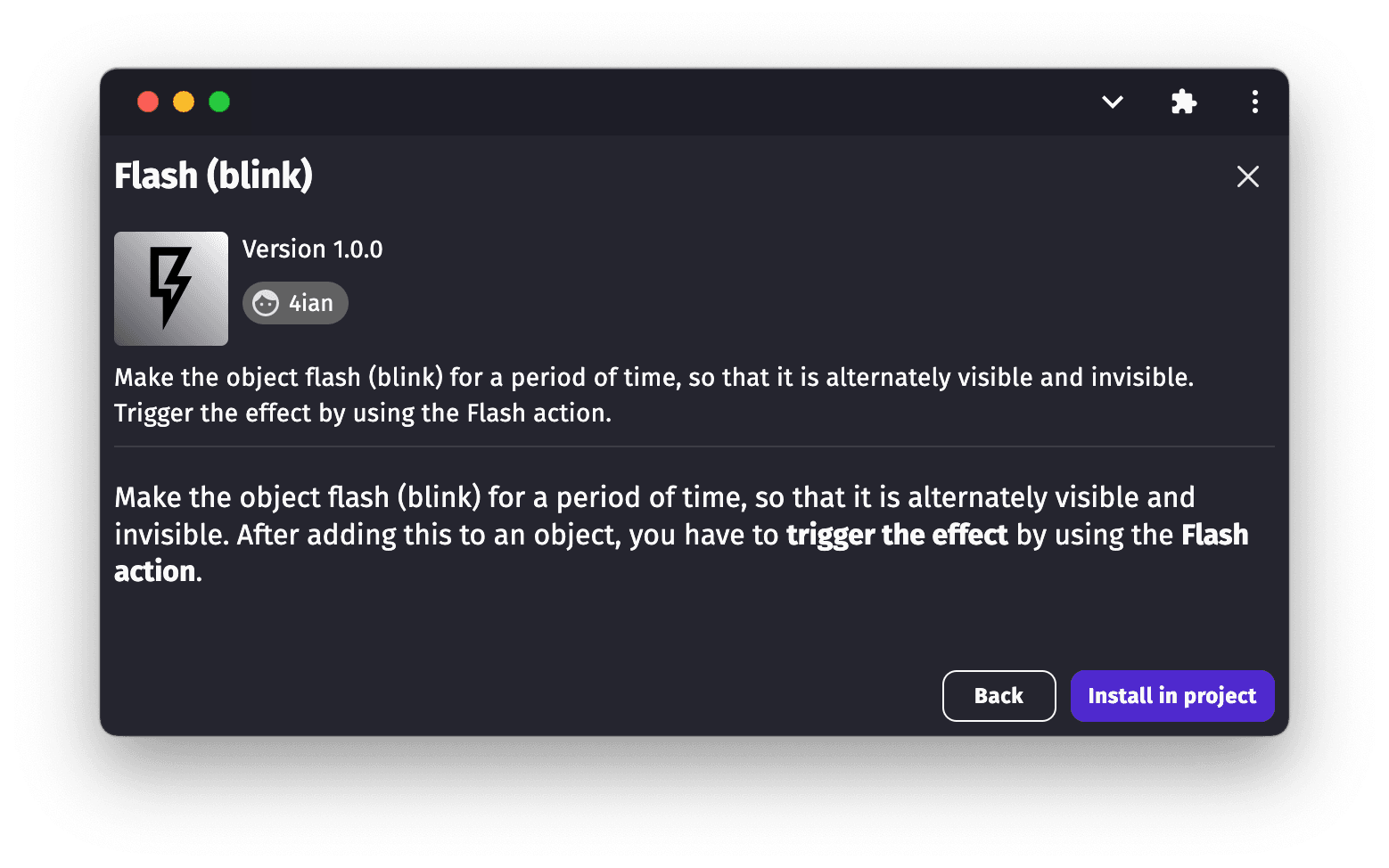Click the bold 'trigger the effect' text

click(896, 535)
